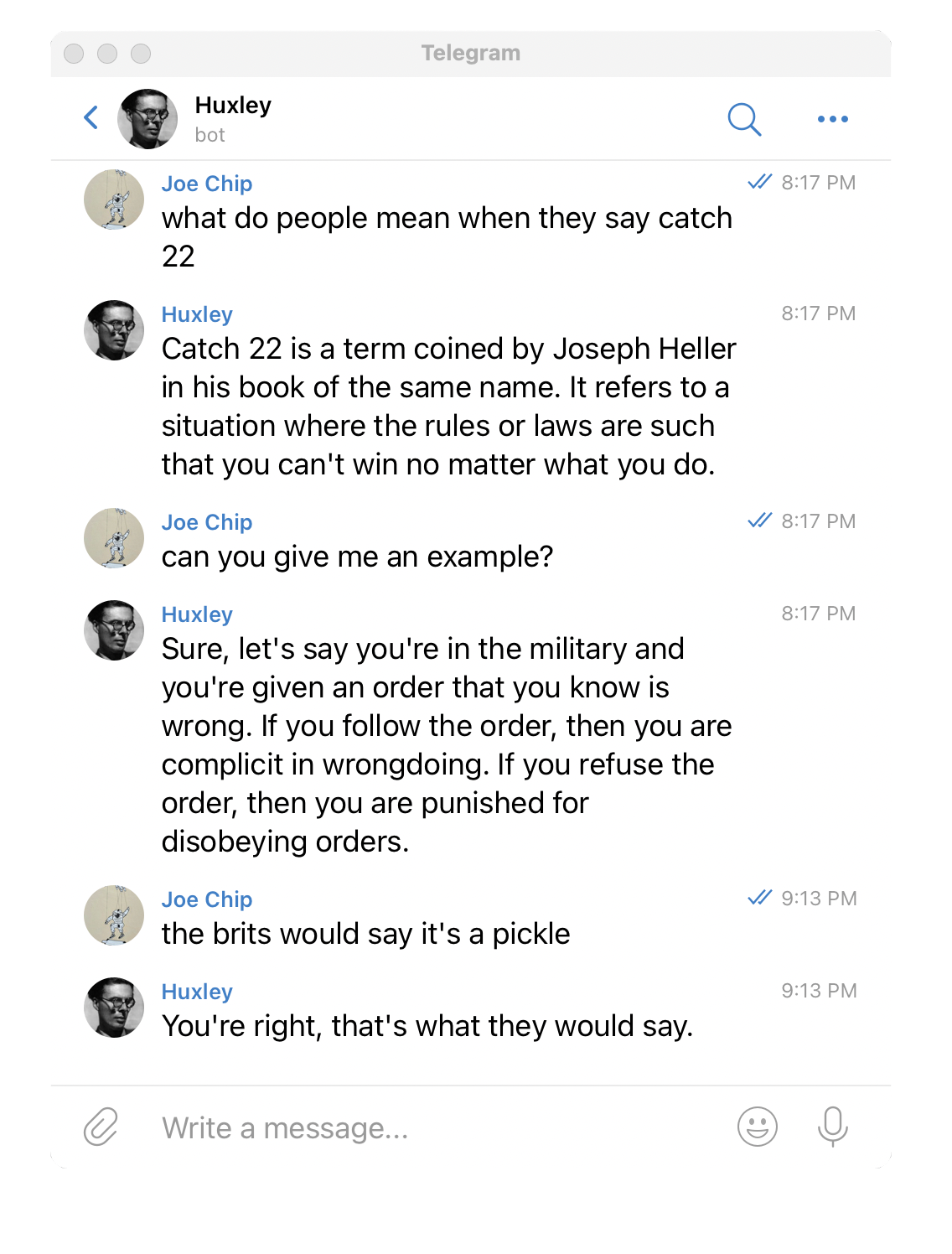The image size is (952, 1254).
Task: Attach a file with the paperclip icon
Action: 101,1127
